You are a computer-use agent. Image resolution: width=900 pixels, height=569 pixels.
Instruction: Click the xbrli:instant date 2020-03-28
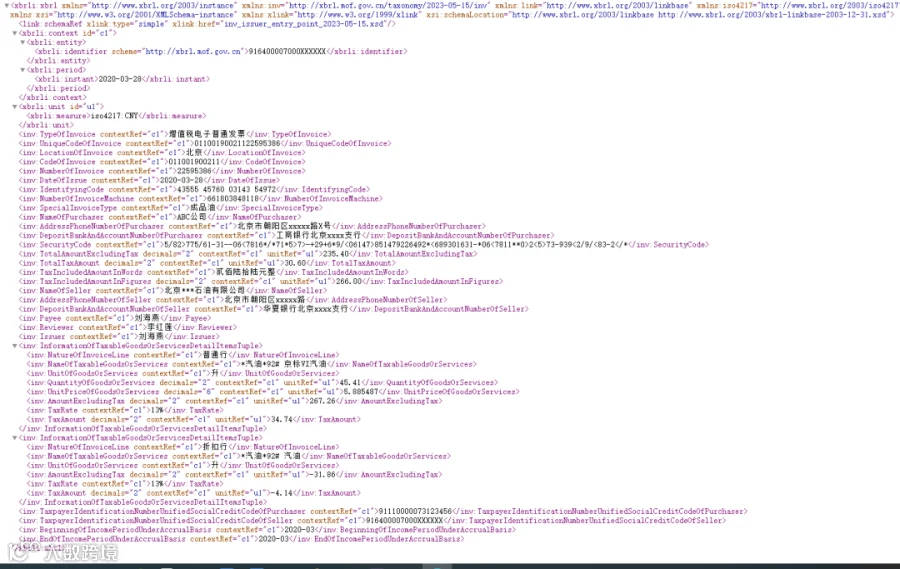click(120, 79)
